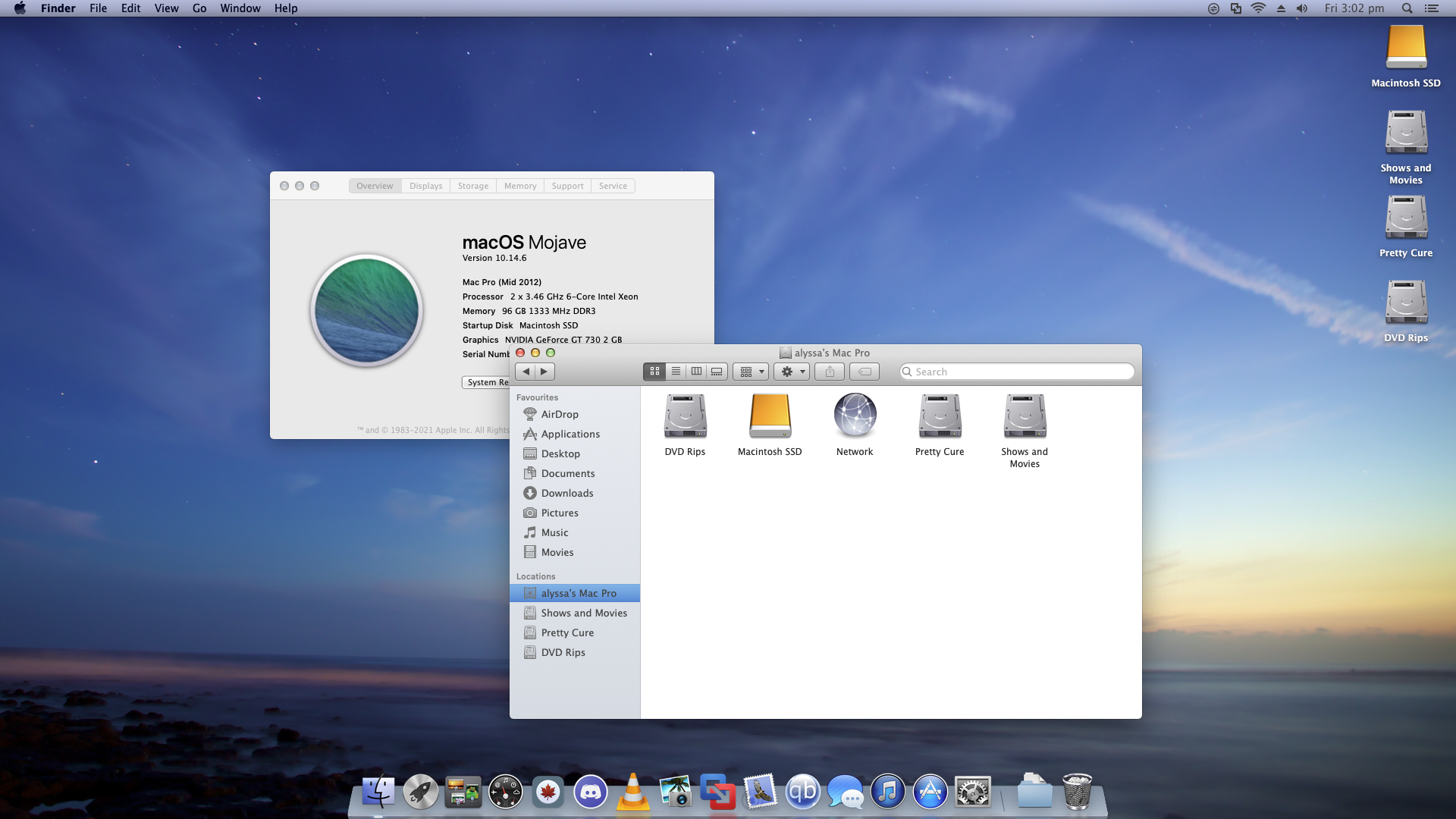
Task: Launch iTunes from the Dock
Action: point(887,792)
